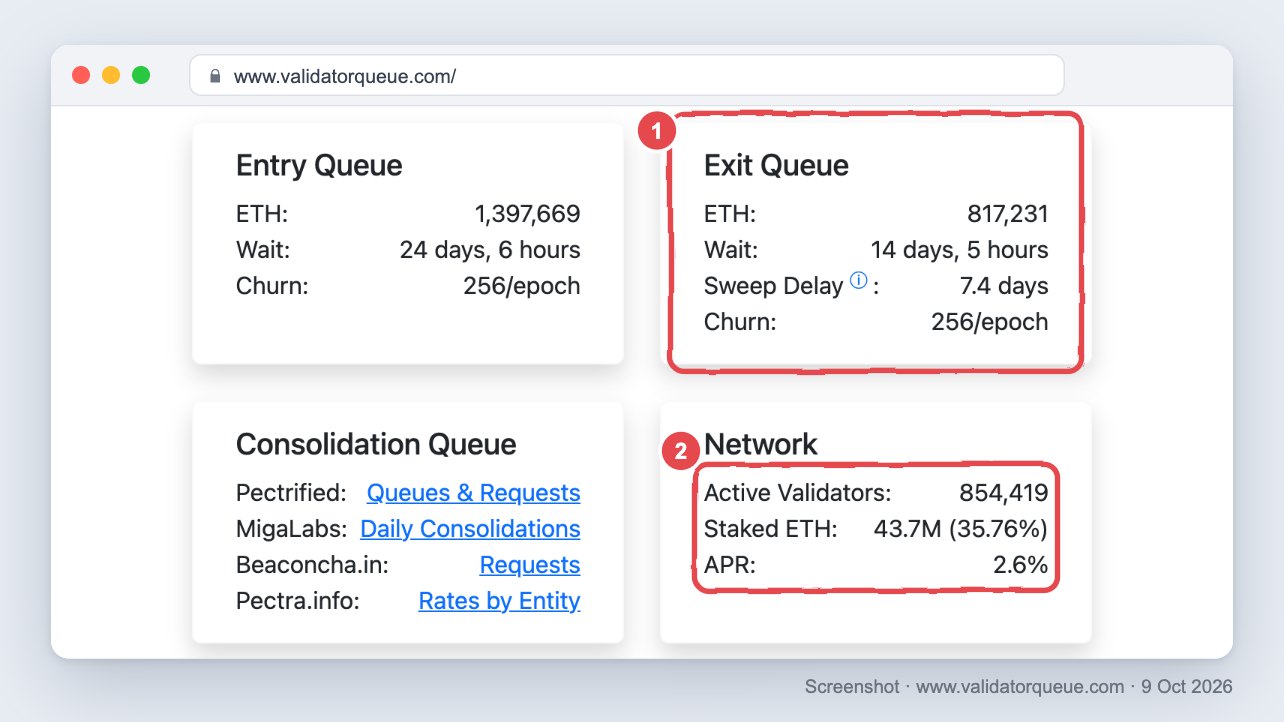Select the APR value 2.6%
1284x722 pixels.
[x=1021, y=565]
